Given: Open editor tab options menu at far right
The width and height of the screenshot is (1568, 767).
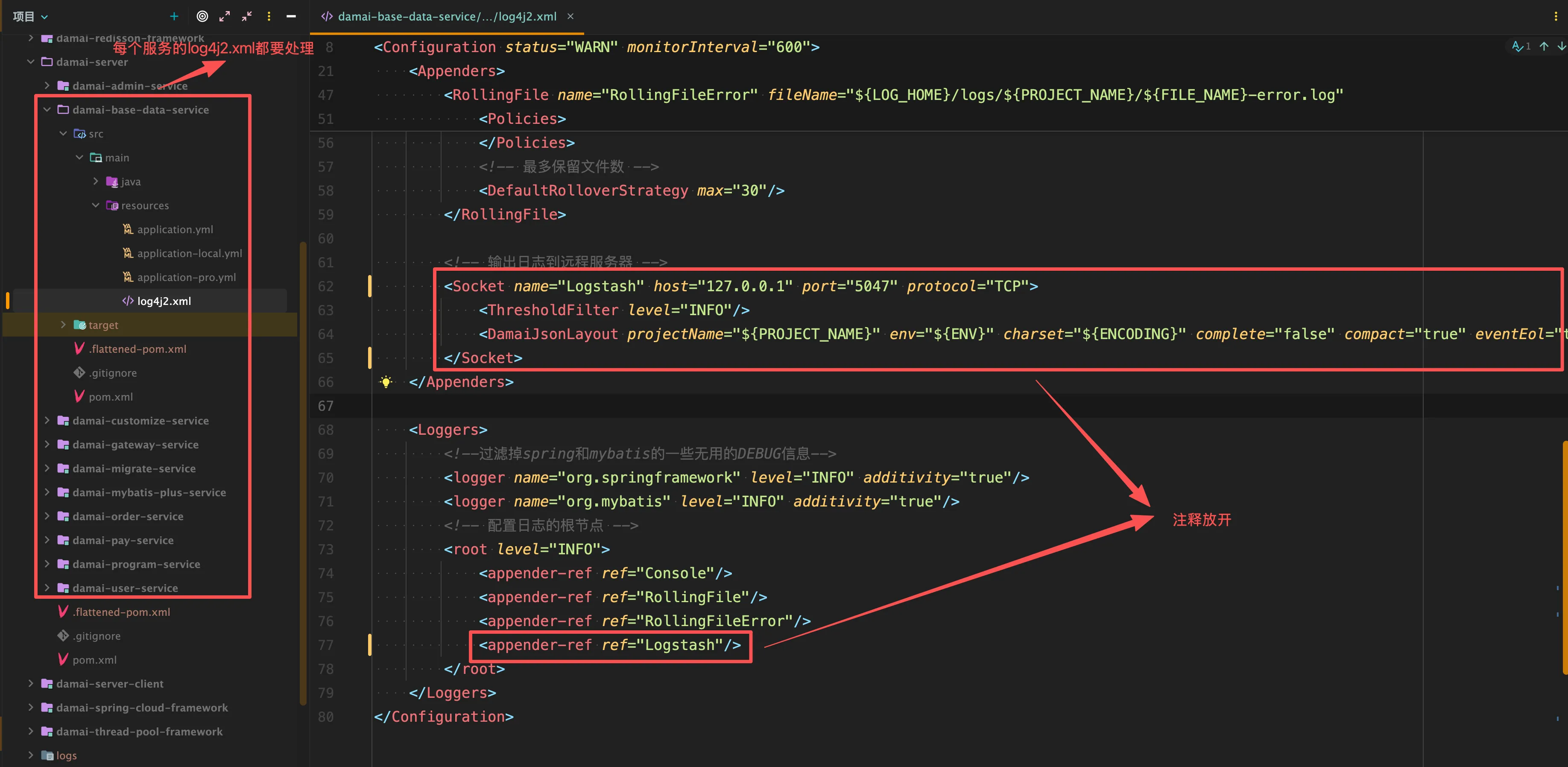Looking at the screenshot, I should (x=1556, y=16).
